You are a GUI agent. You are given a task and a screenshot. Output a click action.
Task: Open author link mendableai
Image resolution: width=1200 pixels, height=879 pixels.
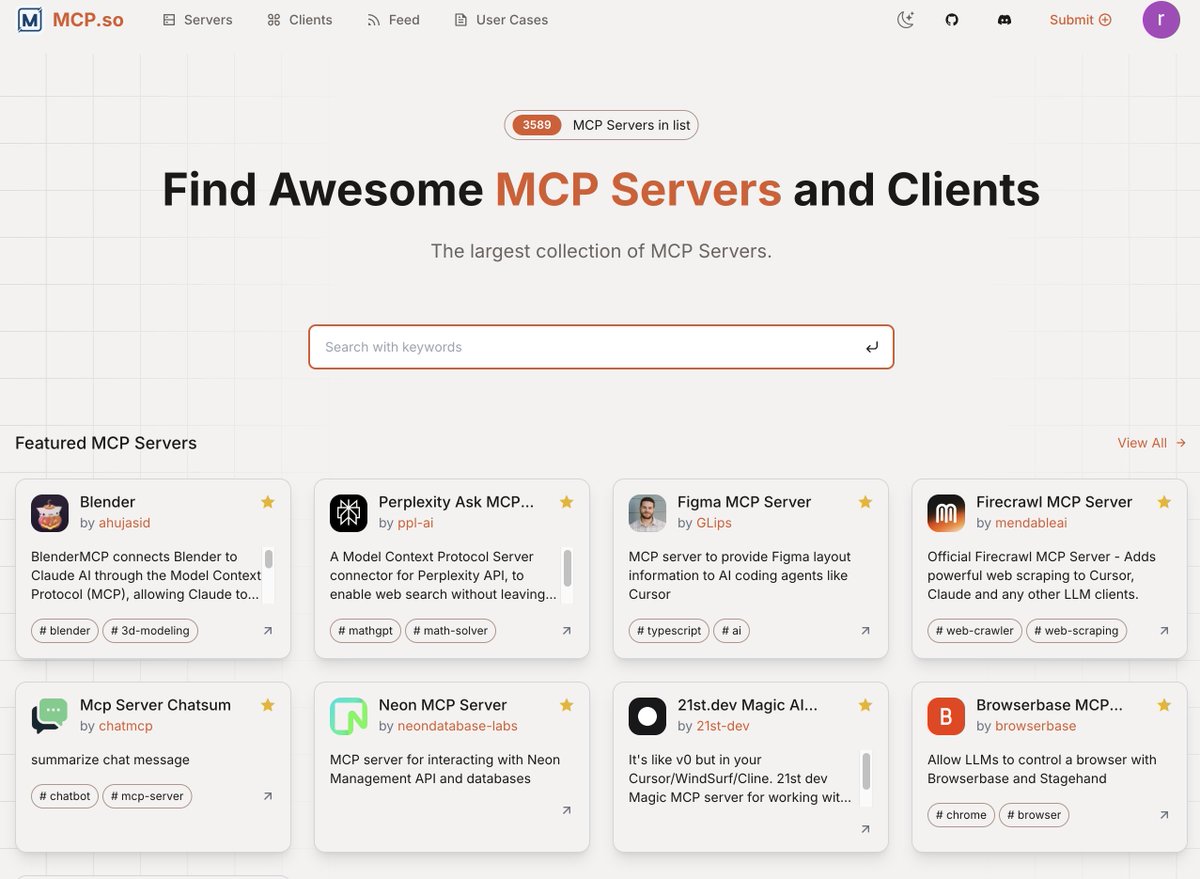(x=1031, y=523)
